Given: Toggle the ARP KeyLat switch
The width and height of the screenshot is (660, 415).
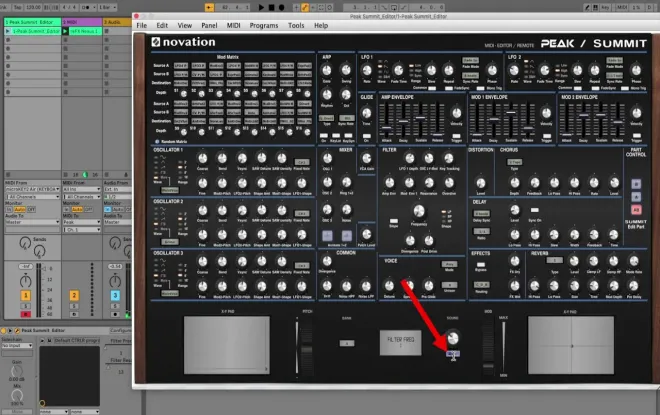Looking at the screenshot, I should (335, 136).
